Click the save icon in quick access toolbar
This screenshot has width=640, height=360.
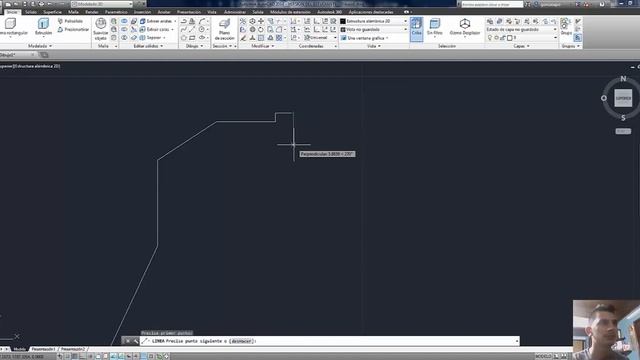coord(24,4)
